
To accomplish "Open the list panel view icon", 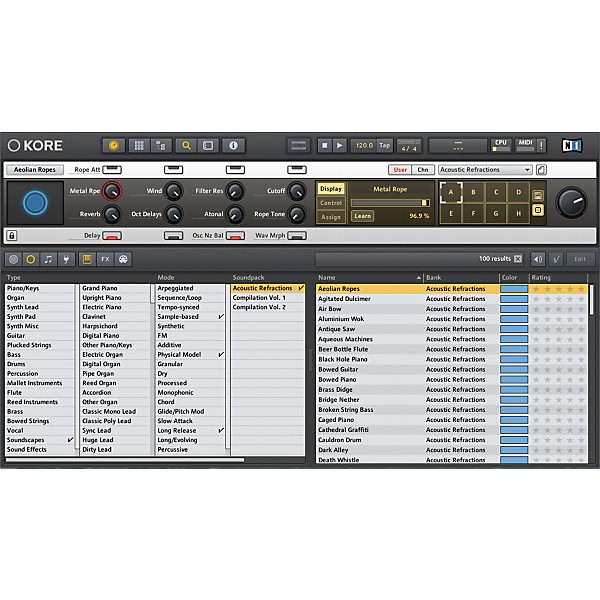I will coord(208,146).
